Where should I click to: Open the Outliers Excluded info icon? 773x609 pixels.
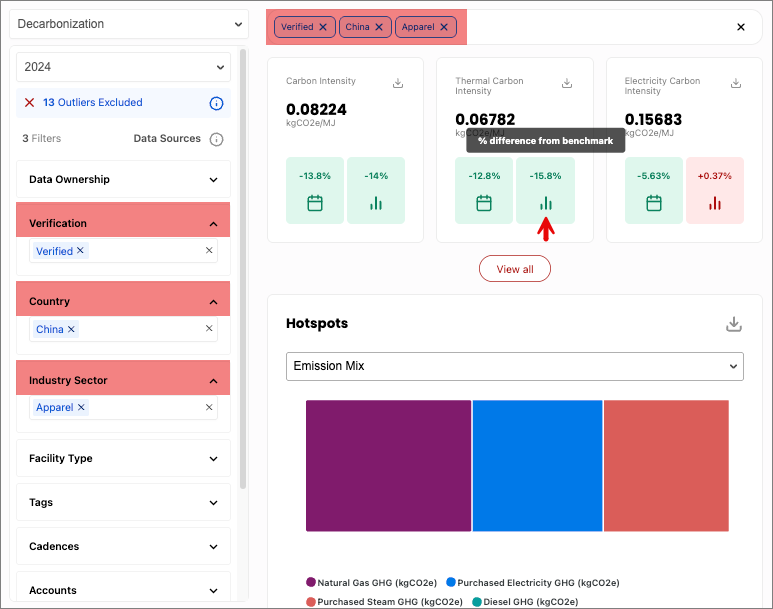coord(216,103)
